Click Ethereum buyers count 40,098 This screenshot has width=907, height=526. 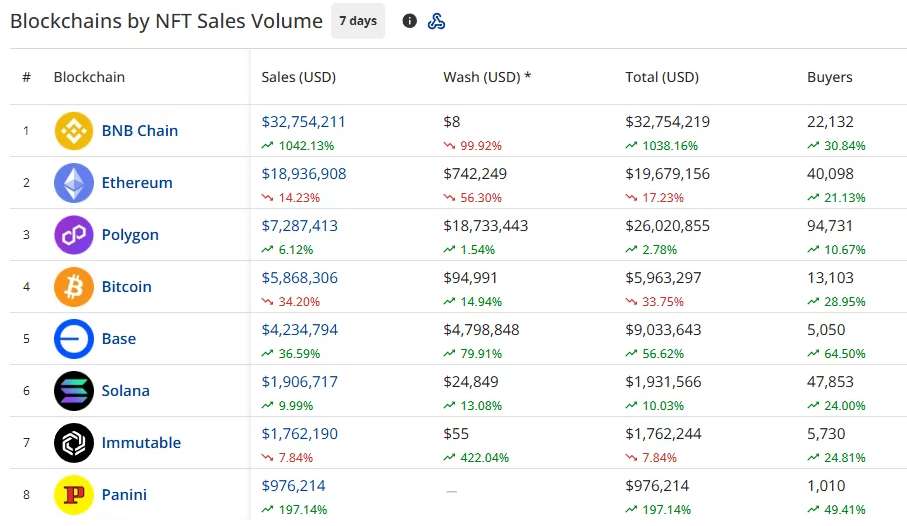830,174
